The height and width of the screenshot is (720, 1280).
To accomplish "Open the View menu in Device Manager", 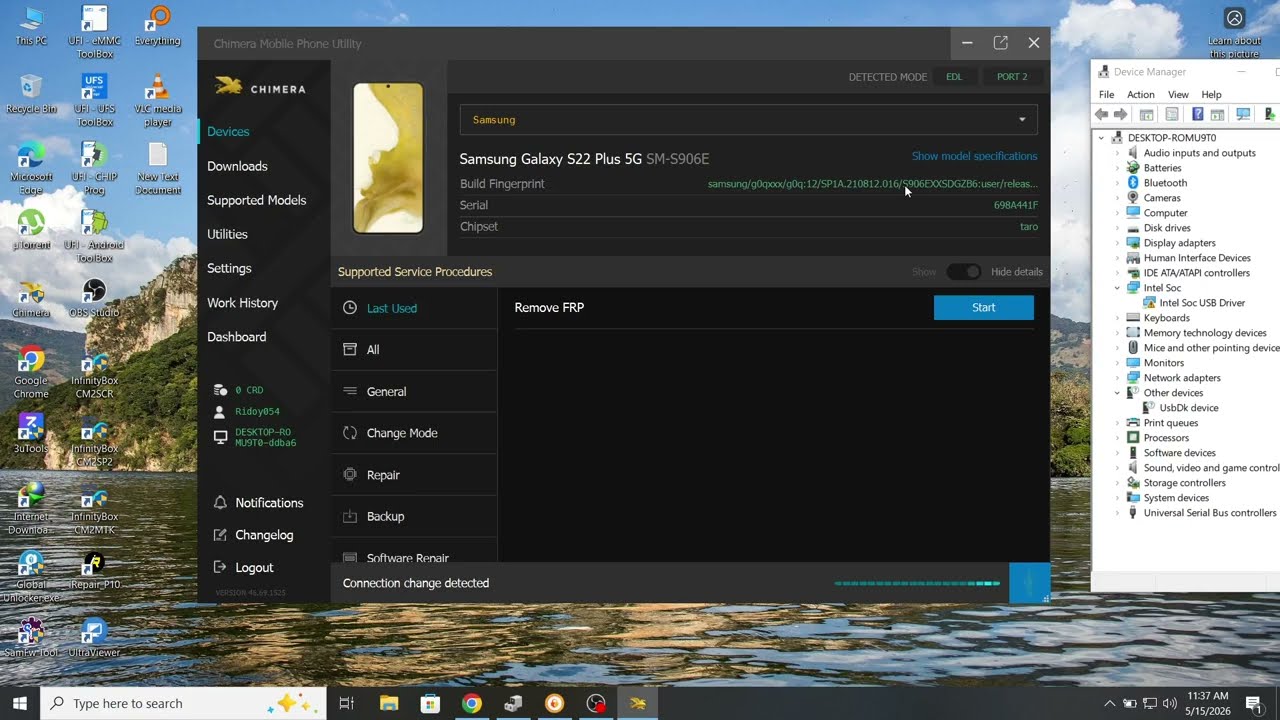I will click(x=1178, y=95).
